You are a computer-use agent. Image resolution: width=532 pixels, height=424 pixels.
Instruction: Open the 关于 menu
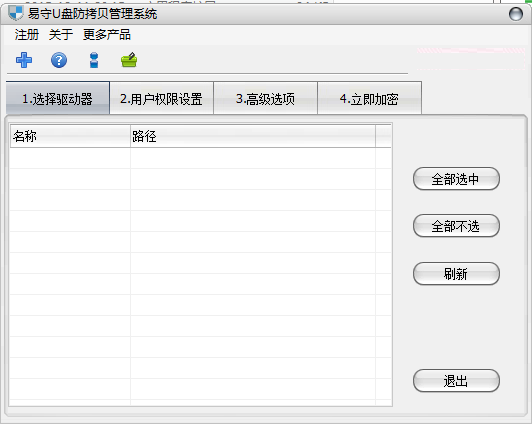pos(61,35)
